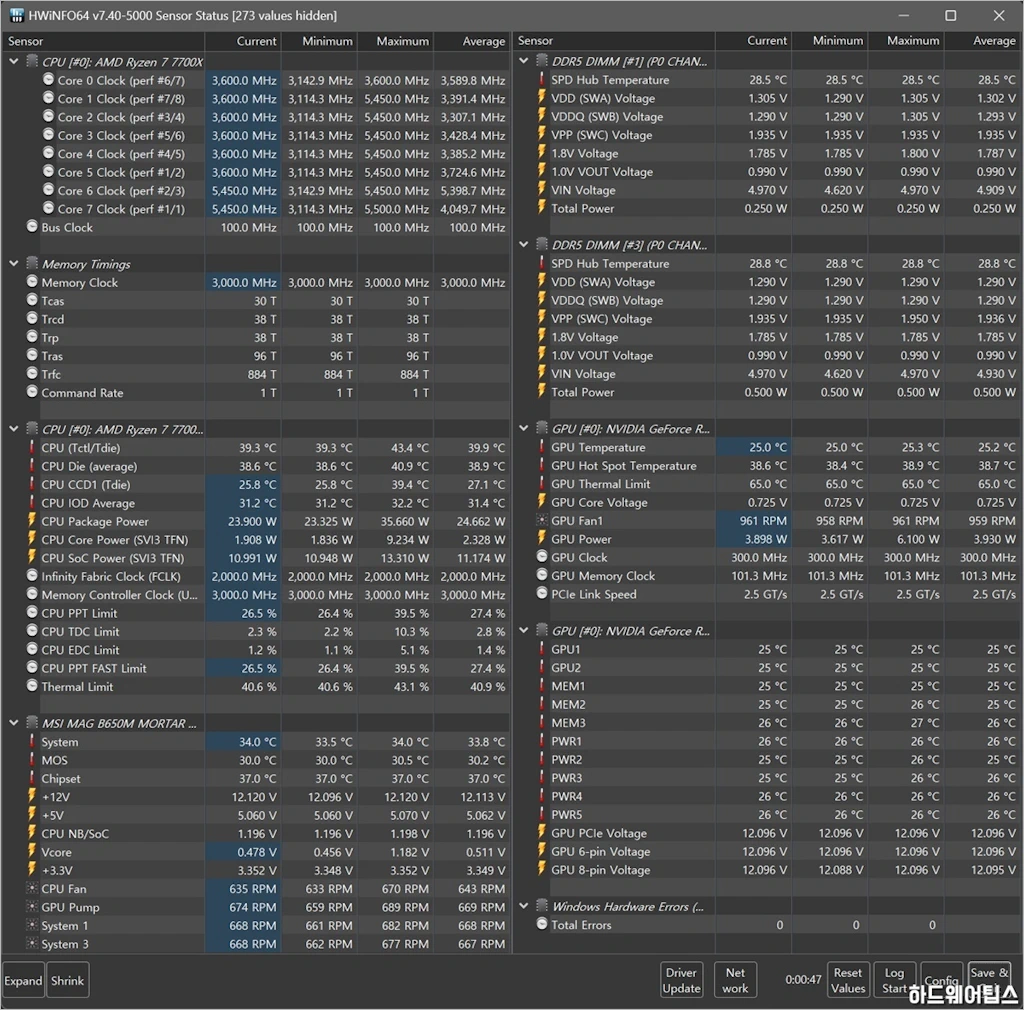
Task: Collapse the CPU [#0]: AMD Ryzen 7 7700... power group
Action: coord(14,429)
